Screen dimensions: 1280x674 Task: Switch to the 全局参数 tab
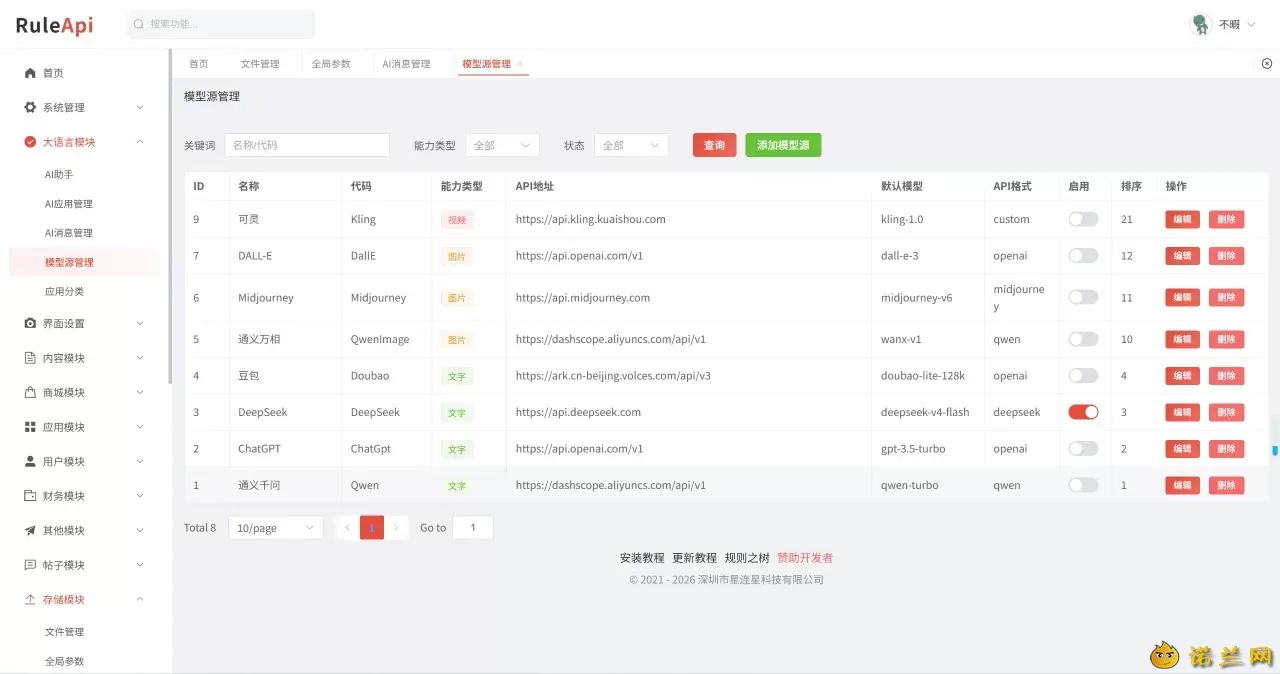point(331,64)
